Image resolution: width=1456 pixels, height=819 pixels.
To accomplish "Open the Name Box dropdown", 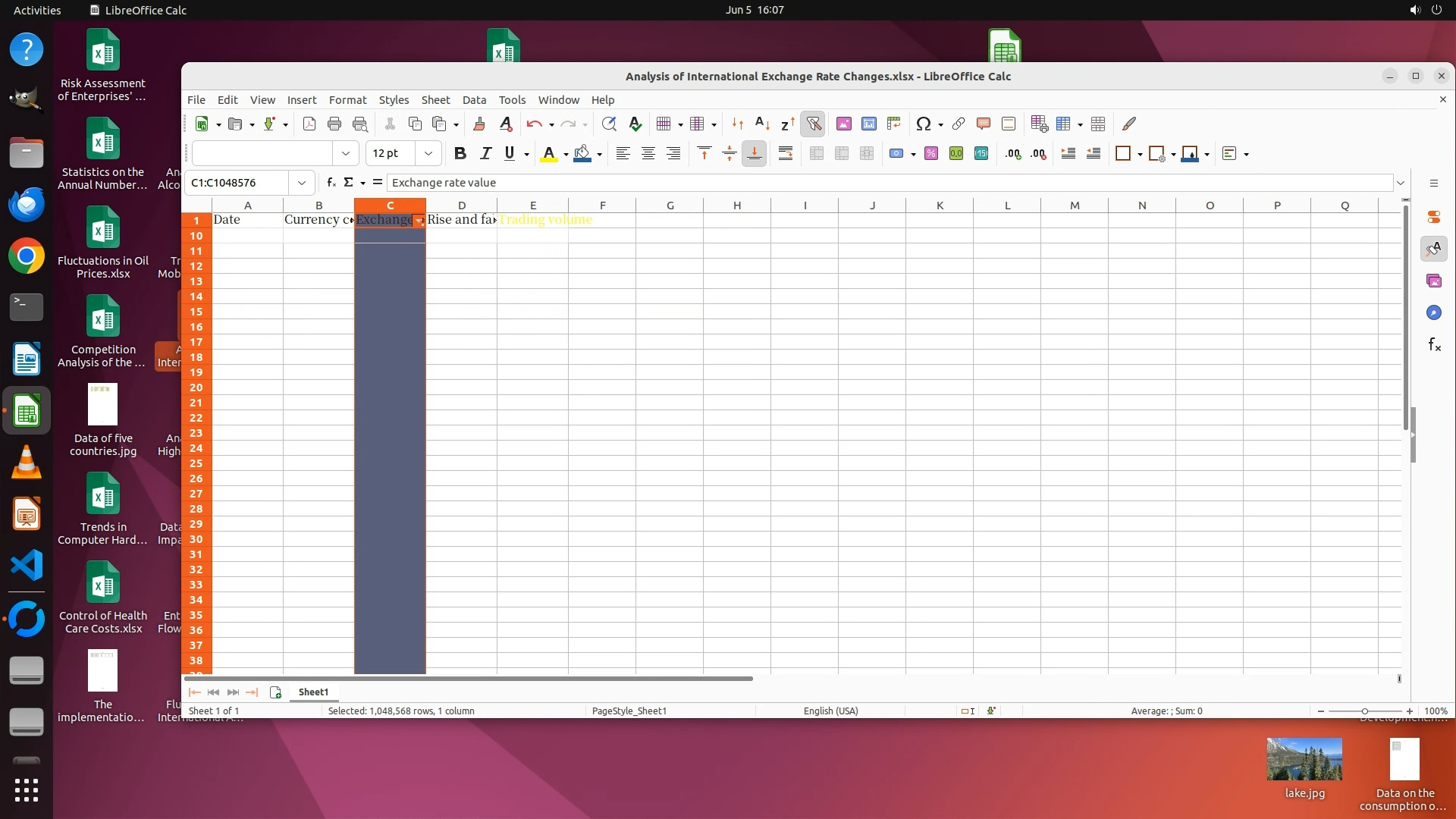I will pos(302,183).
